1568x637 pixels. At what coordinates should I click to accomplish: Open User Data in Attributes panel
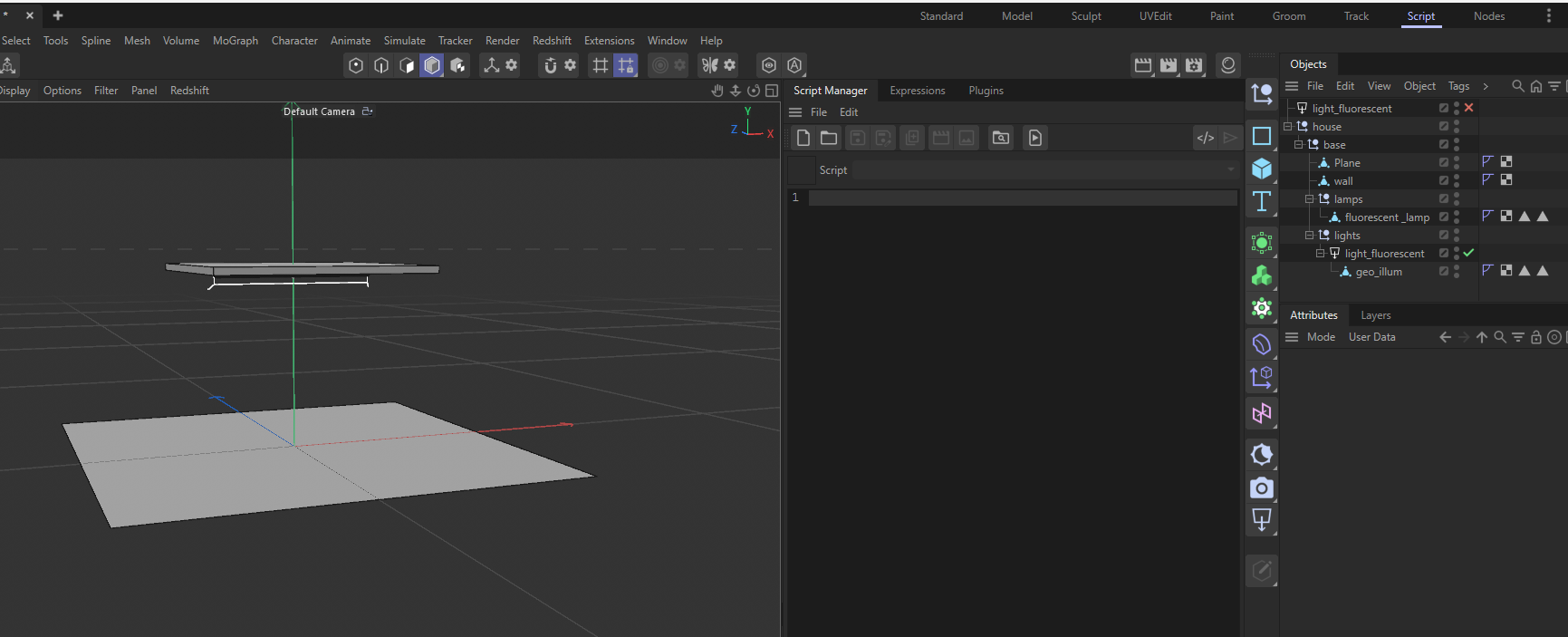1371,337
